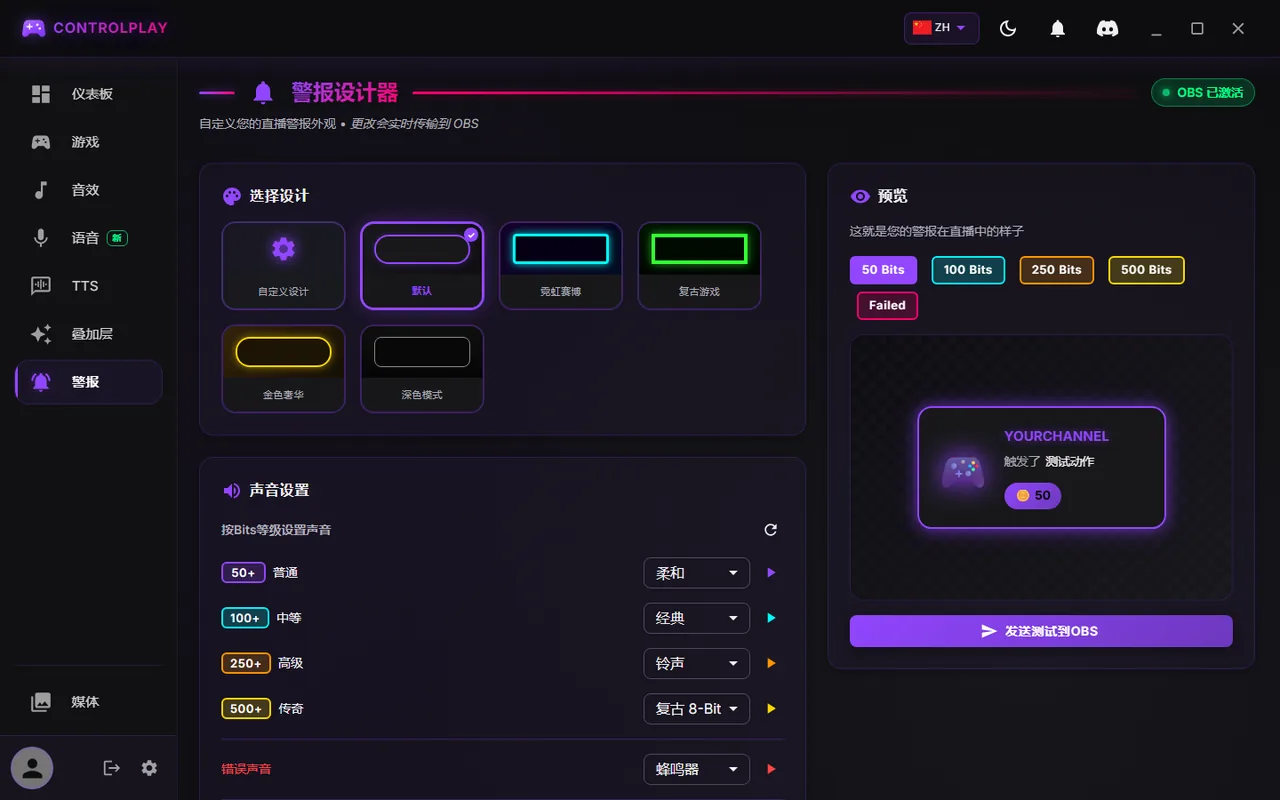This screenshot has height=800, width=1280.
Task: Click the OBS 已激活 status badge
Action: tap(1203, 93)
